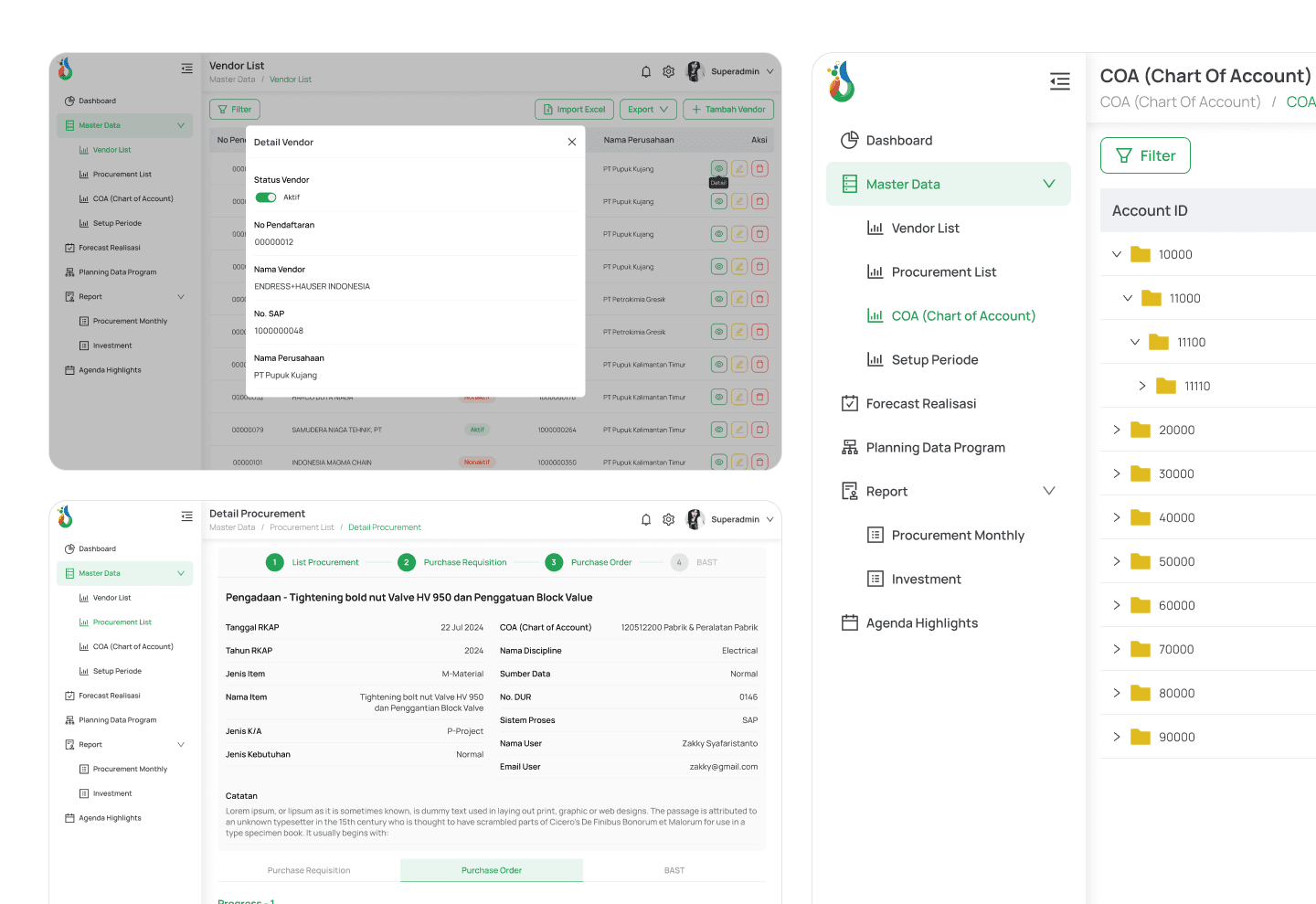This screenshot has width=1316, height=904.
Task: Click the colorful app logo
Action: pyautogui.click(x=840, y=81)
